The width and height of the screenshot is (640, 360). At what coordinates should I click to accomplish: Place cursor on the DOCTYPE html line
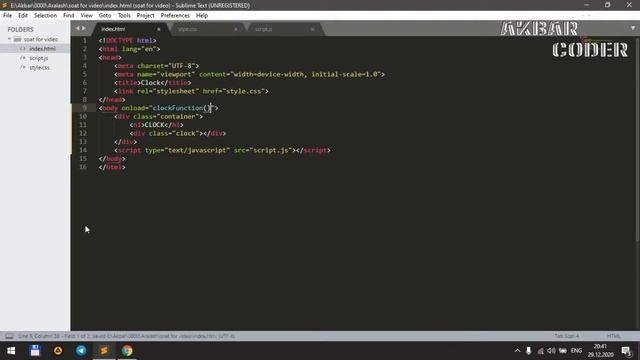click(x=127, y=40)
